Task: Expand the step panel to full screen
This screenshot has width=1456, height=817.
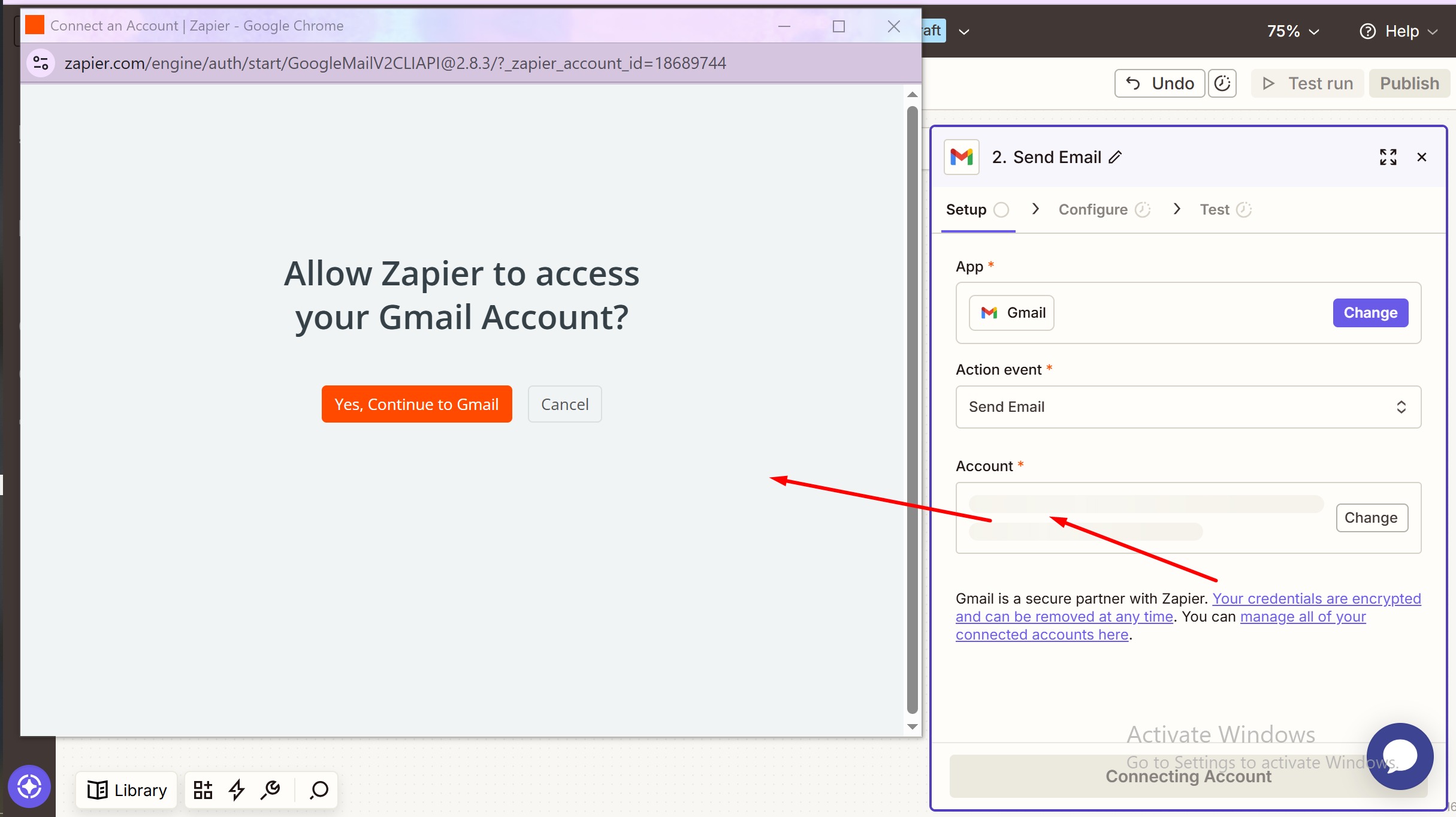Action: tap(1388, 157)
